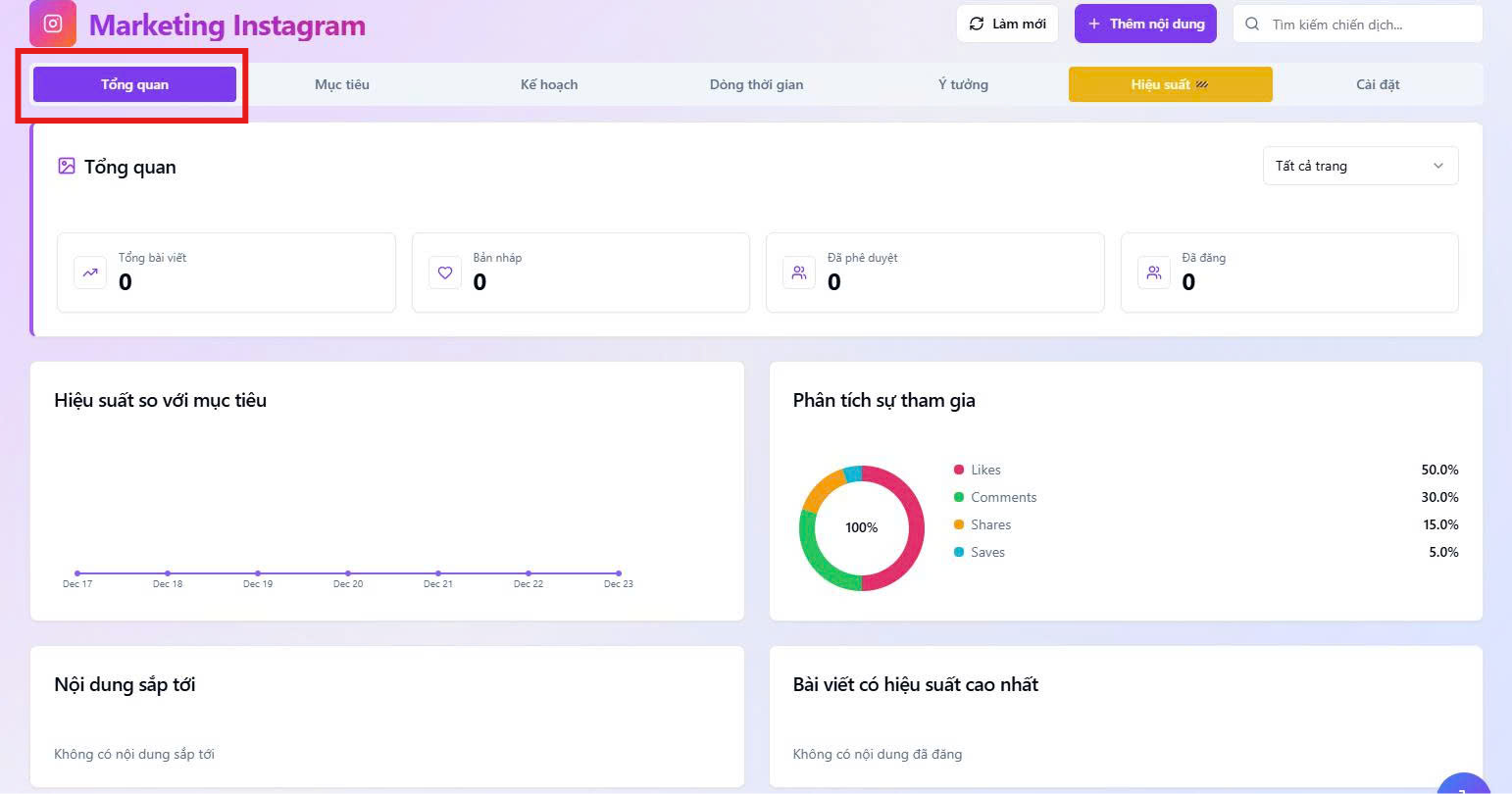Click the Không có nội dung sắp tới text

pos(134,754)
